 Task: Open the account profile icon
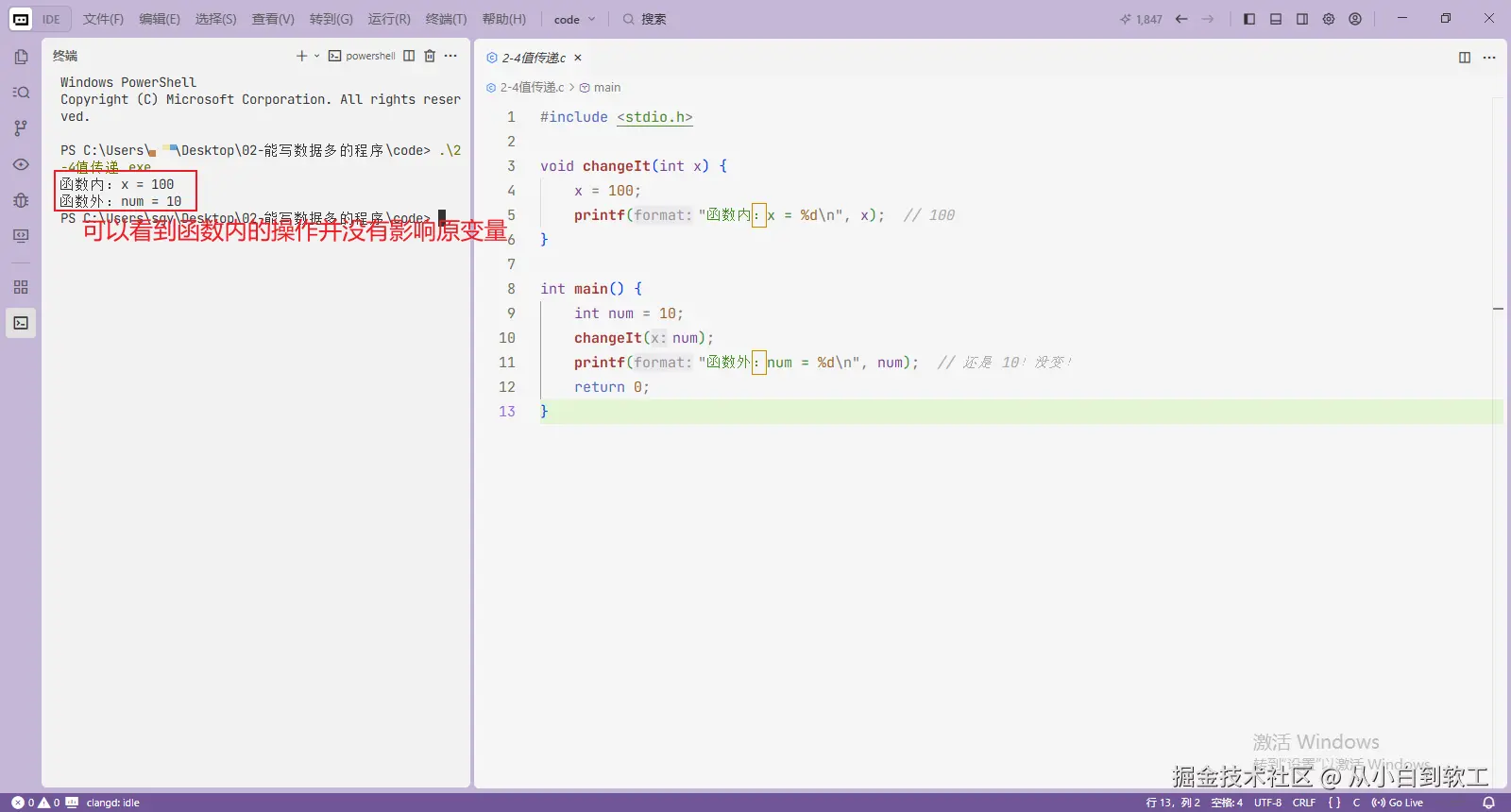pyautogui.click(x=1355, y=19)
